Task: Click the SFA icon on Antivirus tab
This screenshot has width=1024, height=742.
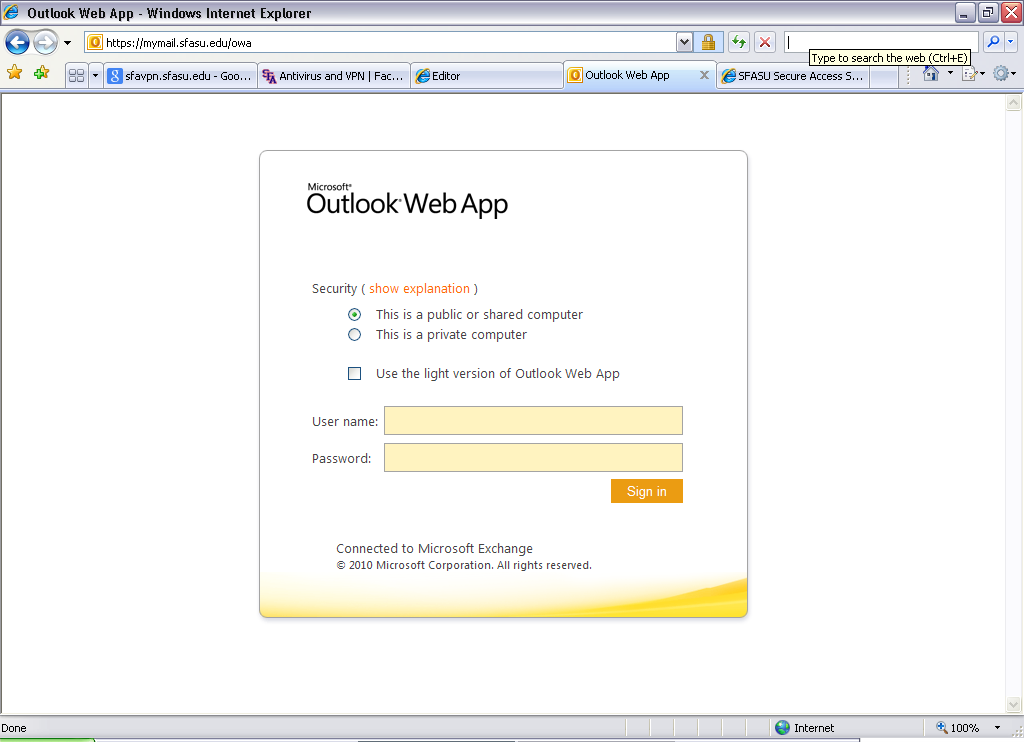Action: point(268,76)
